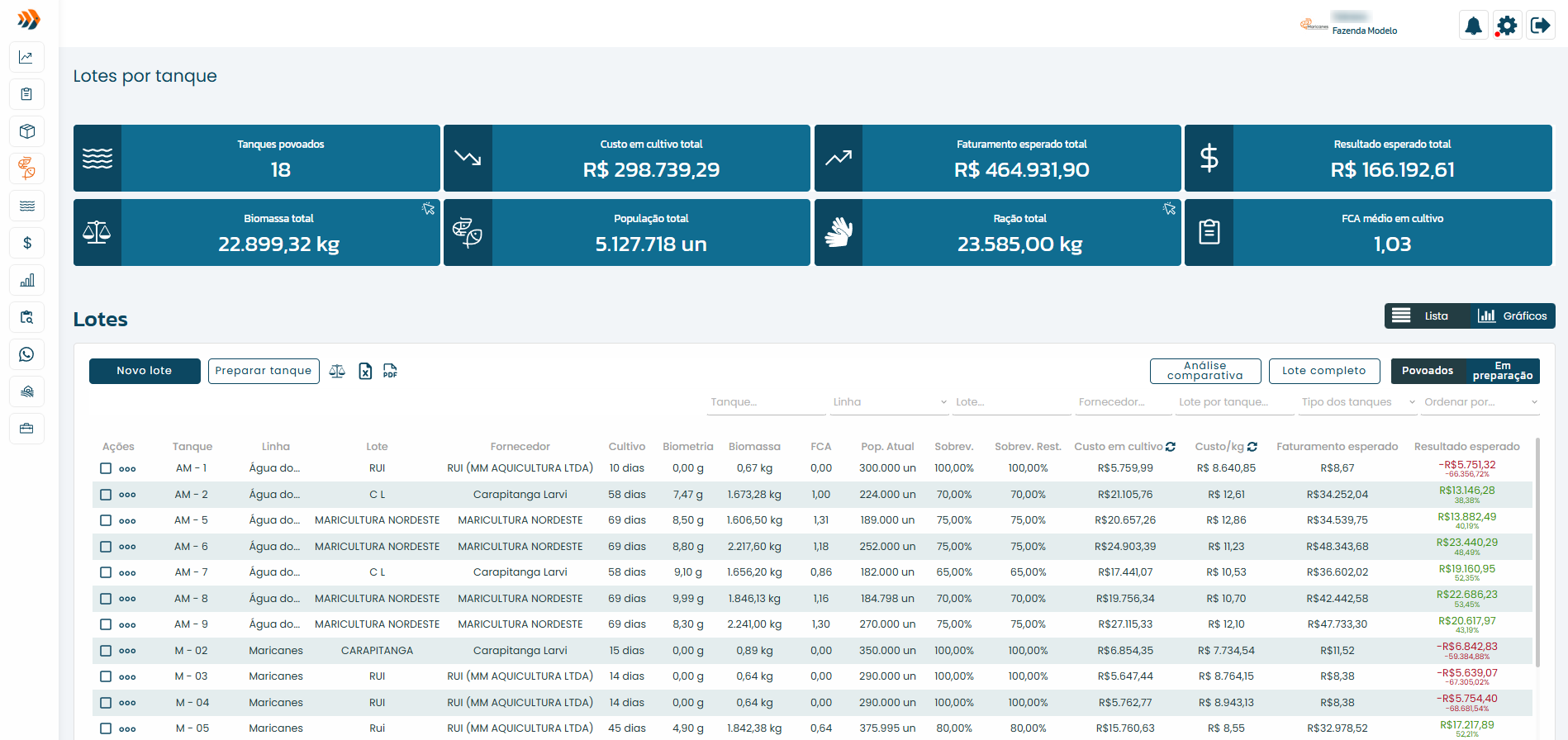1568x740 pixels.
Task: Click the logout arrow icon
Action: pos(1541,26)
